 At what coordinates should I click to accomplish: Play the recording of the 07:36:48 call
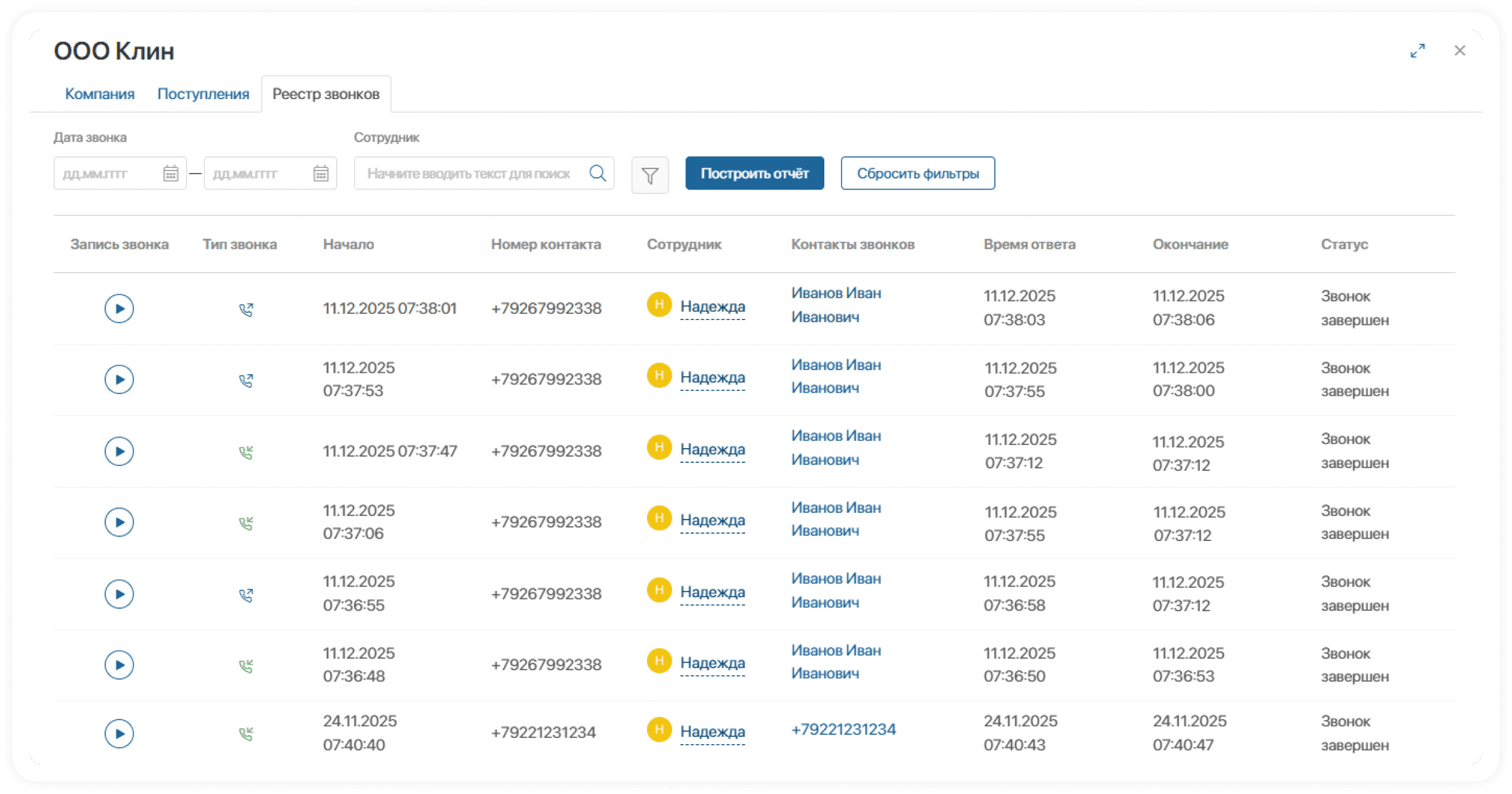119,665
